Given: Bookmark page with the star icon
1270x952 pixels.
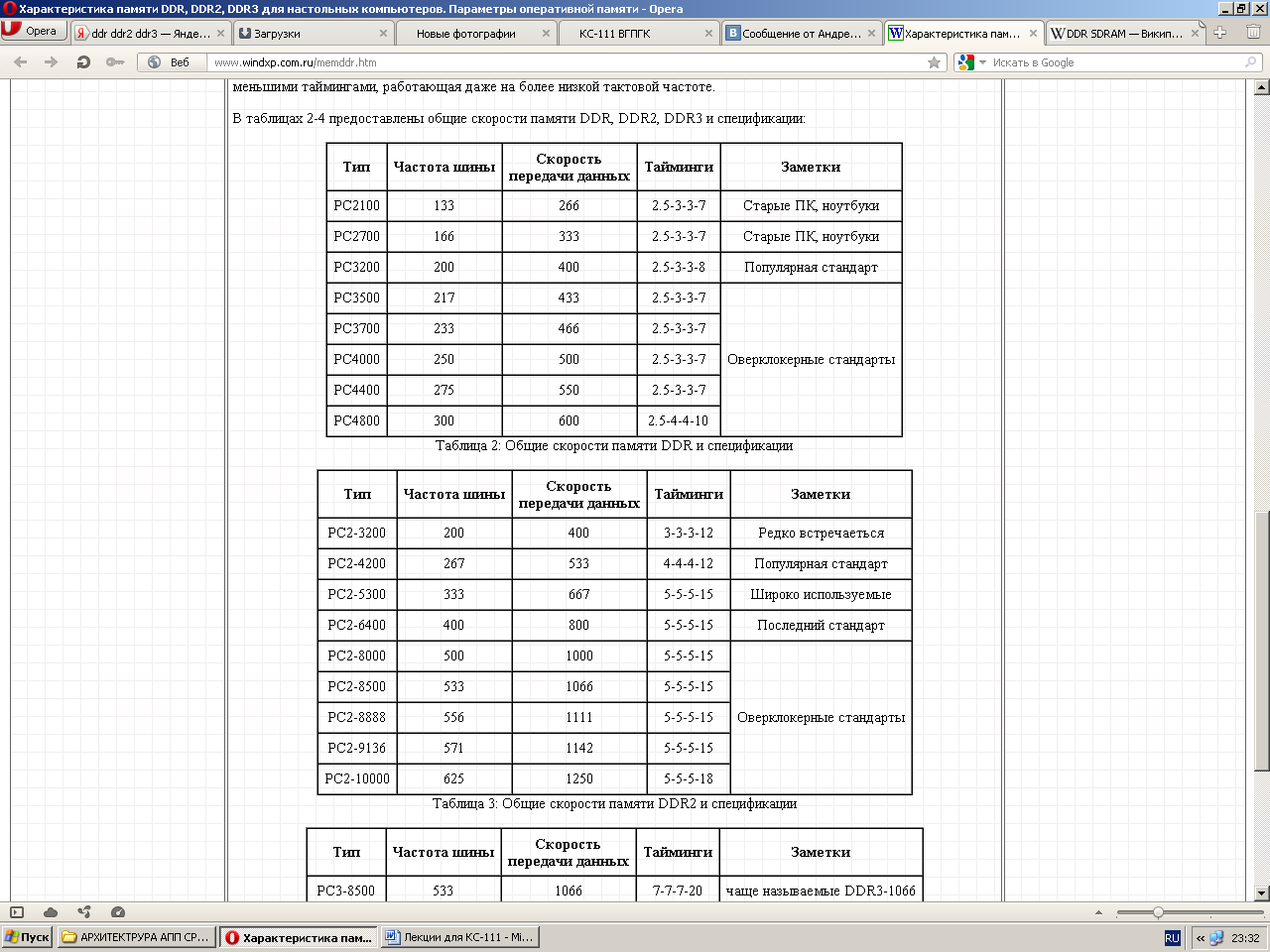Looking at the screenshot, I should click(x=934, y=62).
